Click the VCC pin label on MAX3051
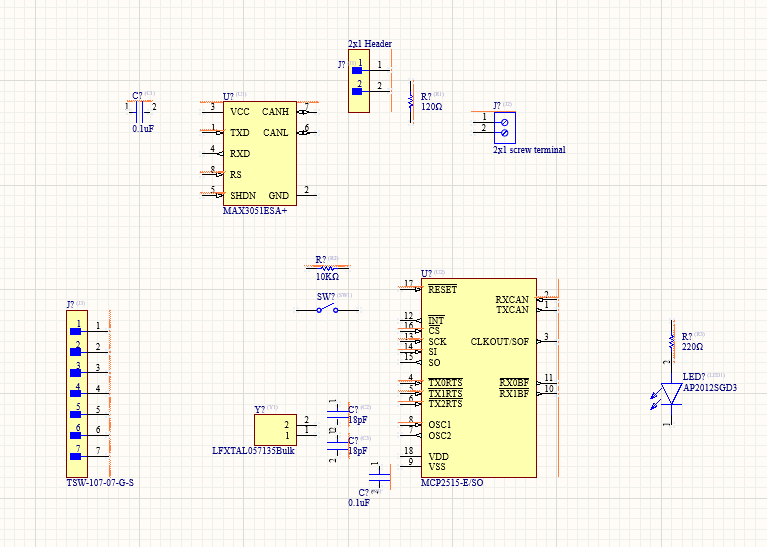The height and width of the screenshot is (547, 767). click(x=240, y=112)
